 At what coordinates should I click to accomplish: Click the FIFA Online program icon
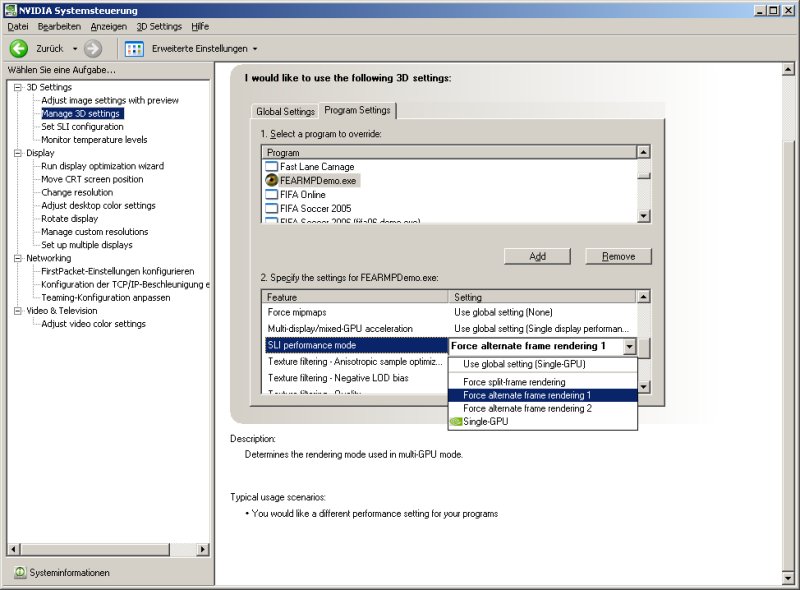272,194
